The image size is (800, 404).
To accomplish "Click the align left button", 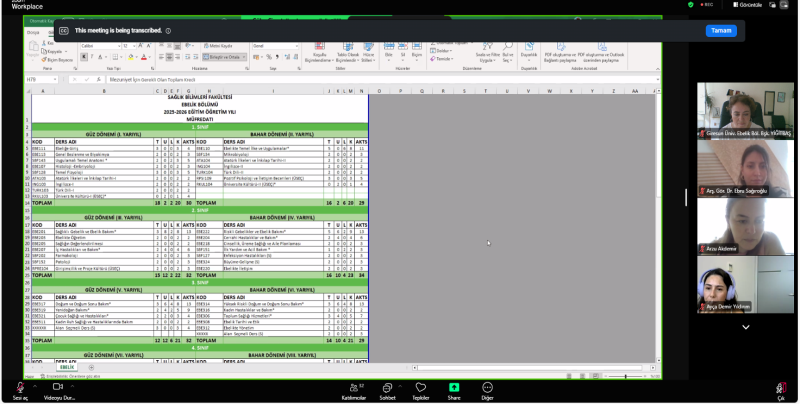I will [161, 57].
